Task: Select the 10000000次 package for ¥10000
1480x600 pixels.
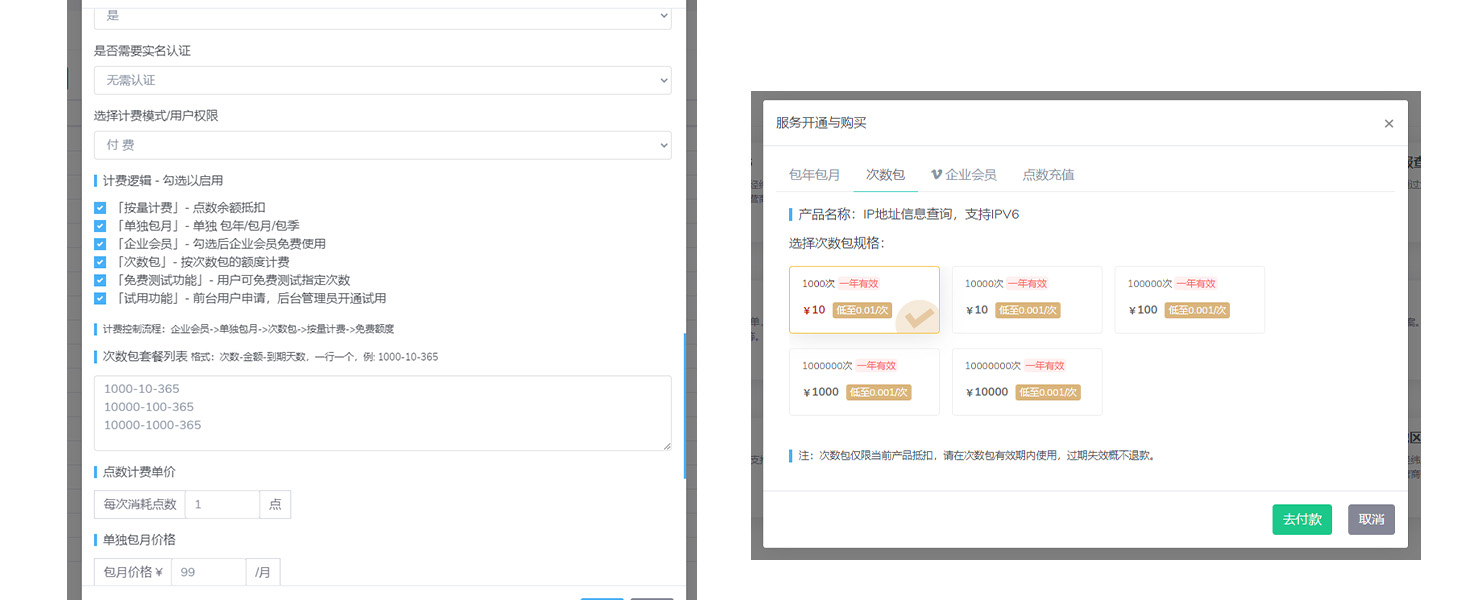Action: (x=1026, y=381)
